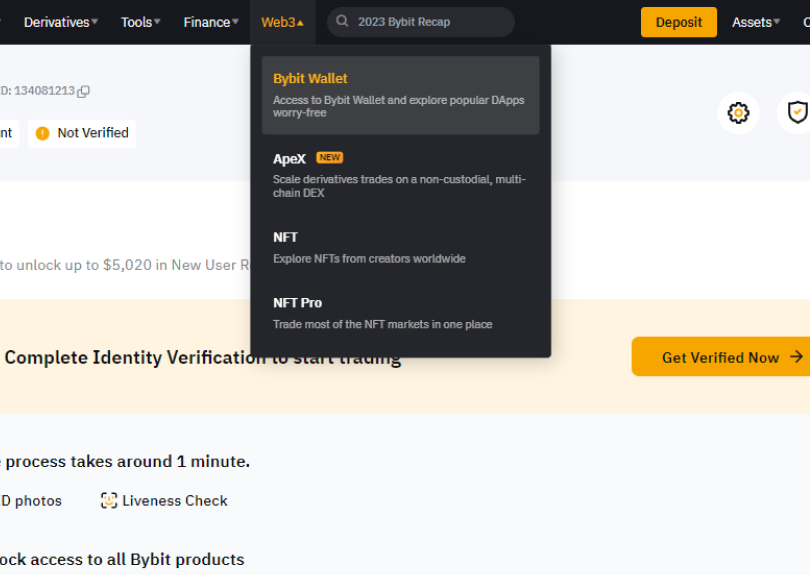This screenshot has height=575, width=810.
Task: Open account settings gear icon
Action: point(738,113)
